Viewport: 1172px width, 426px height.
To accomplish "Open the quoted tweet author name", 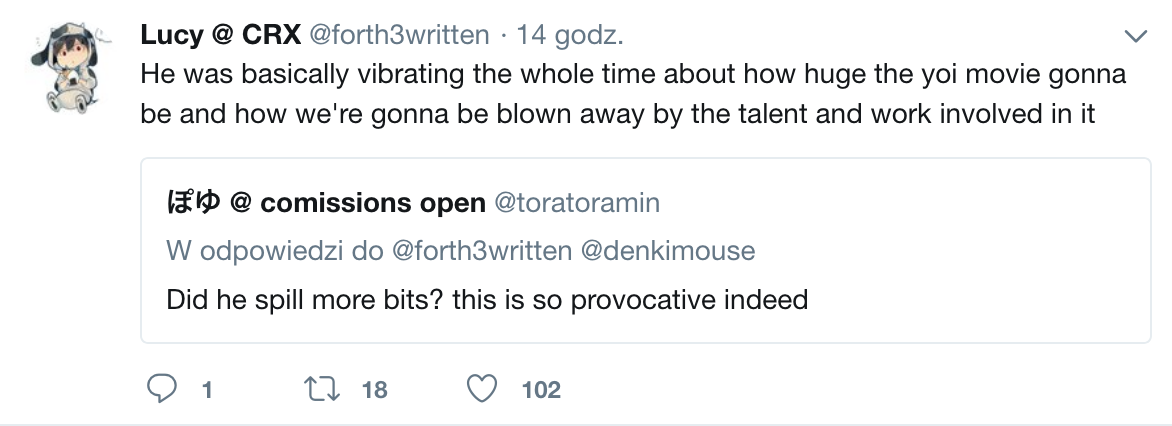I will click(325, 203).
